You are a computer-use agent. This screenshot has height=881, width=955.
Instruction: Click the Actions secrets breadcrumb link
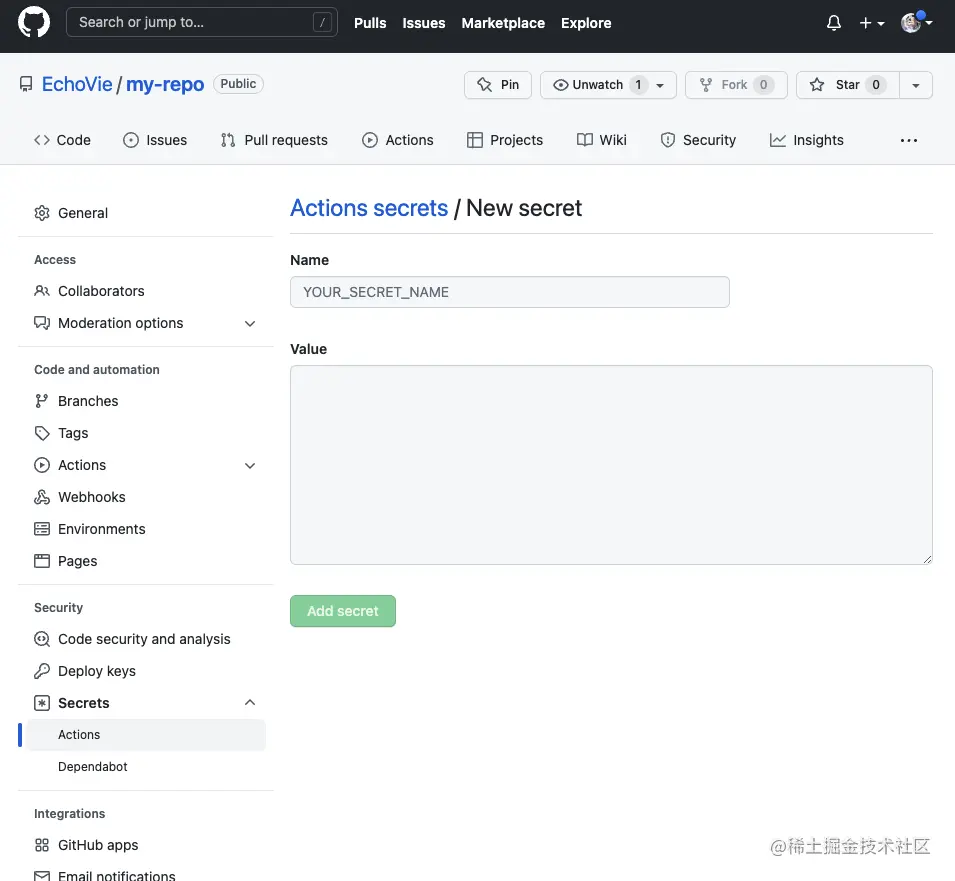[x=369, y=208]
